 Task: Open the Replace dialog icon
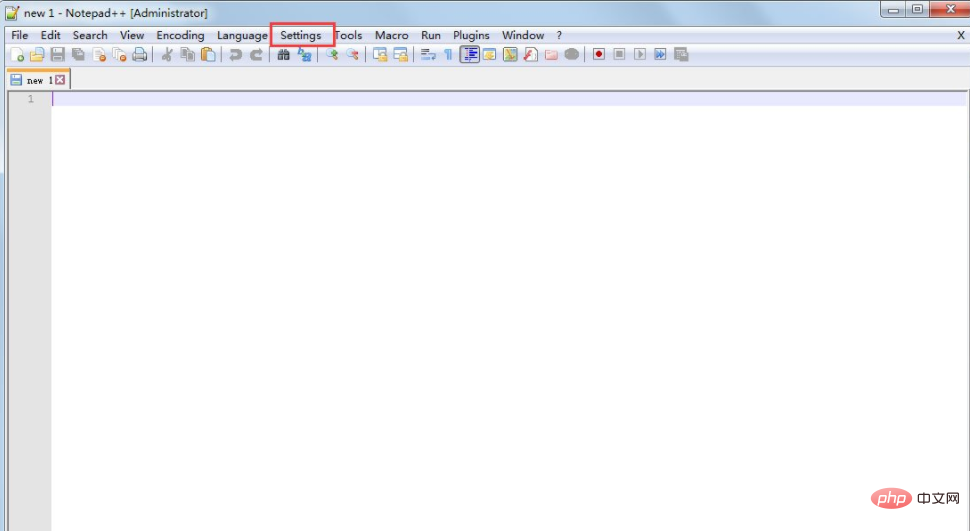304,54
